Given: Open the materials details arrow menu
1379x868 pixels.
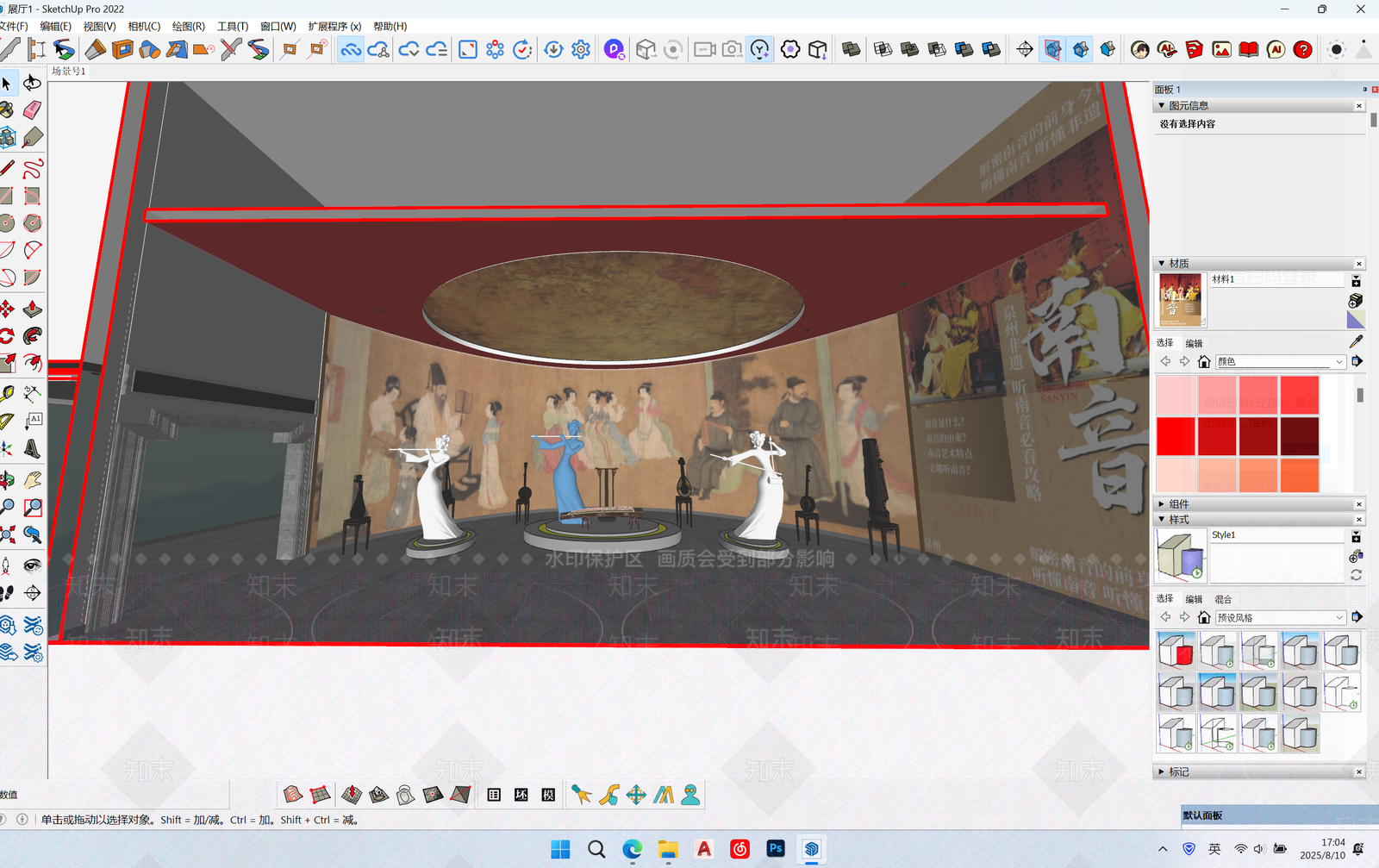Looking at the screenshot, I should click(1357, 361).
